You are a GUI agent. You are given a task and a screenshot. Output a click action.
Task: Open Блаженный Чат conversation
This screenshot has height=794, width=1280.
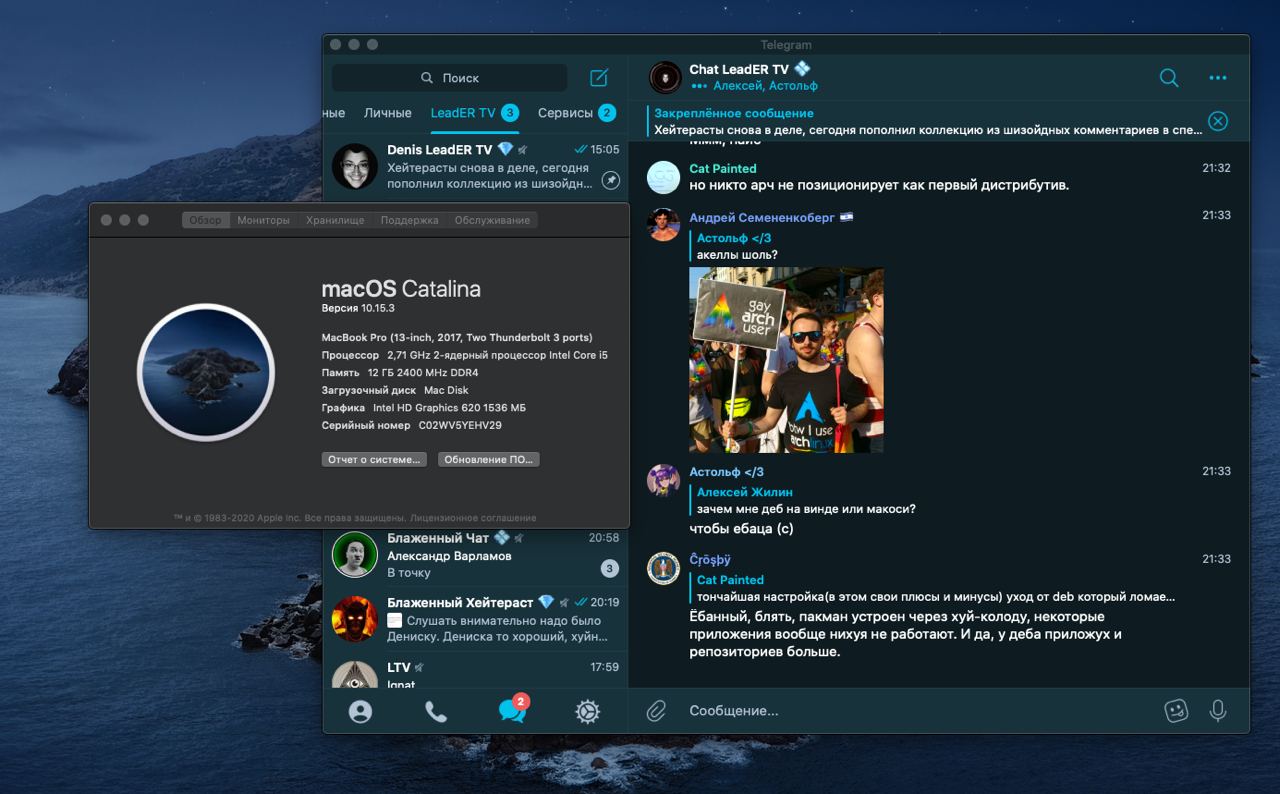pos(476,555)
